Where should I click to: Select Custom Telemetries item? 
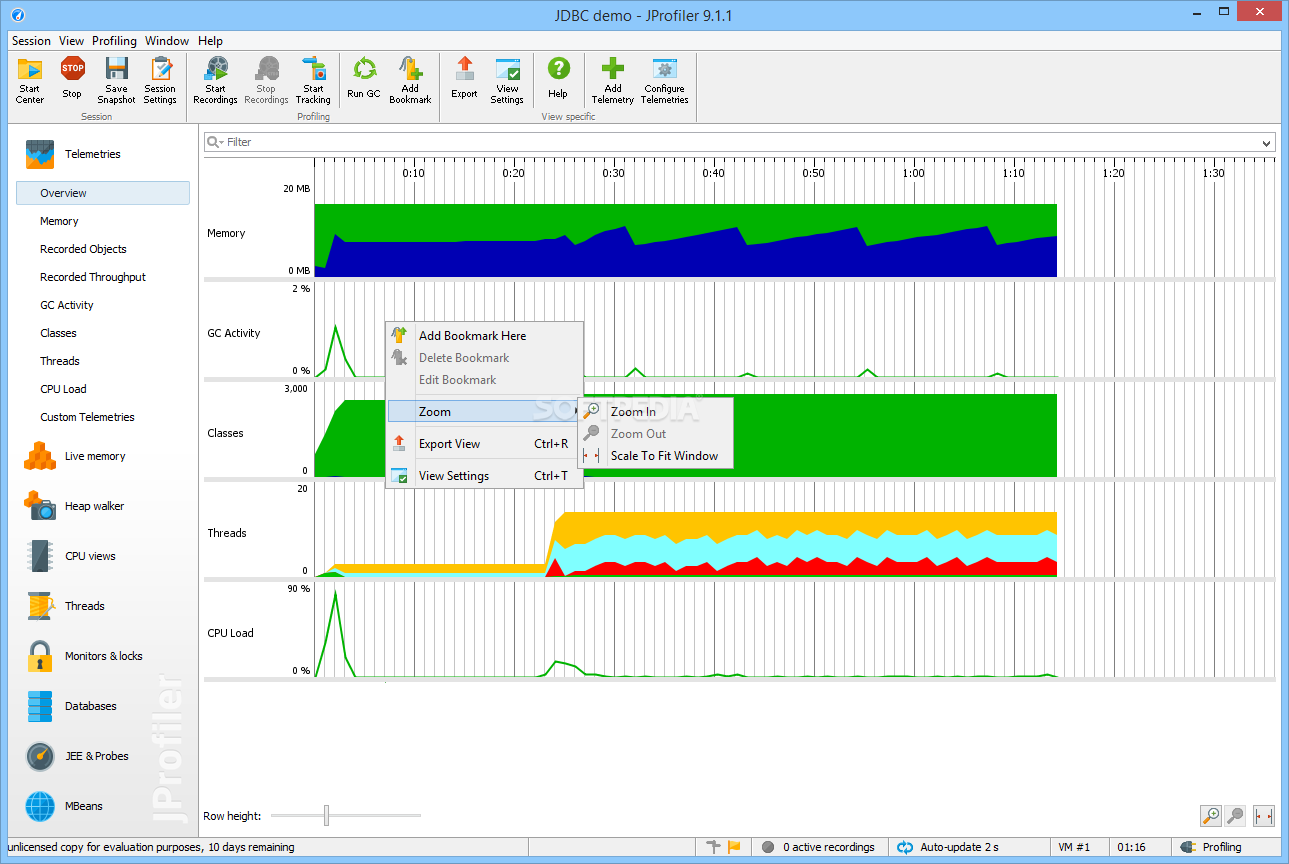[x=87, y=417]
